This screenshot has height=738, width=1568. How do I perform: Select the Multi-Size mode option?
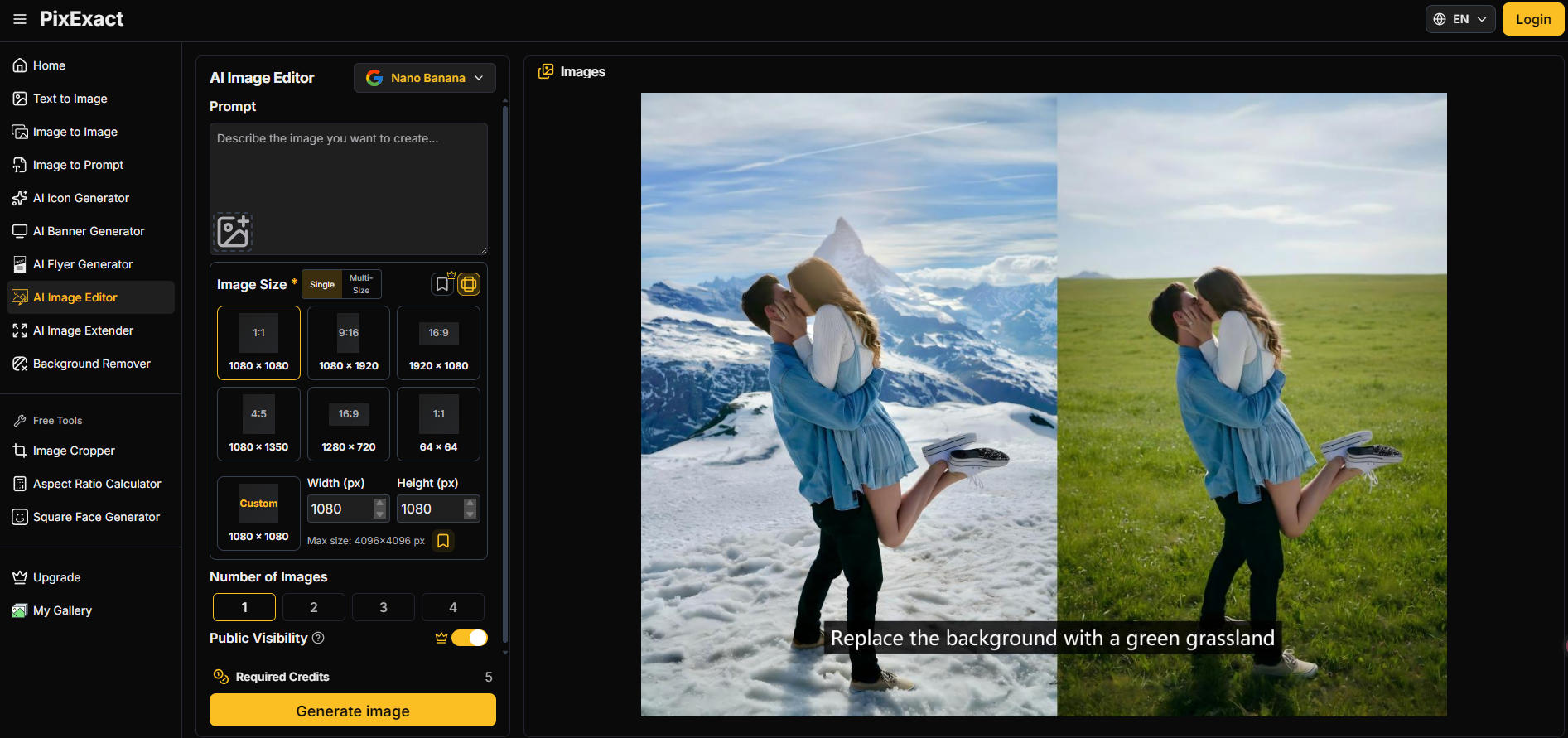tap(361, 284)
